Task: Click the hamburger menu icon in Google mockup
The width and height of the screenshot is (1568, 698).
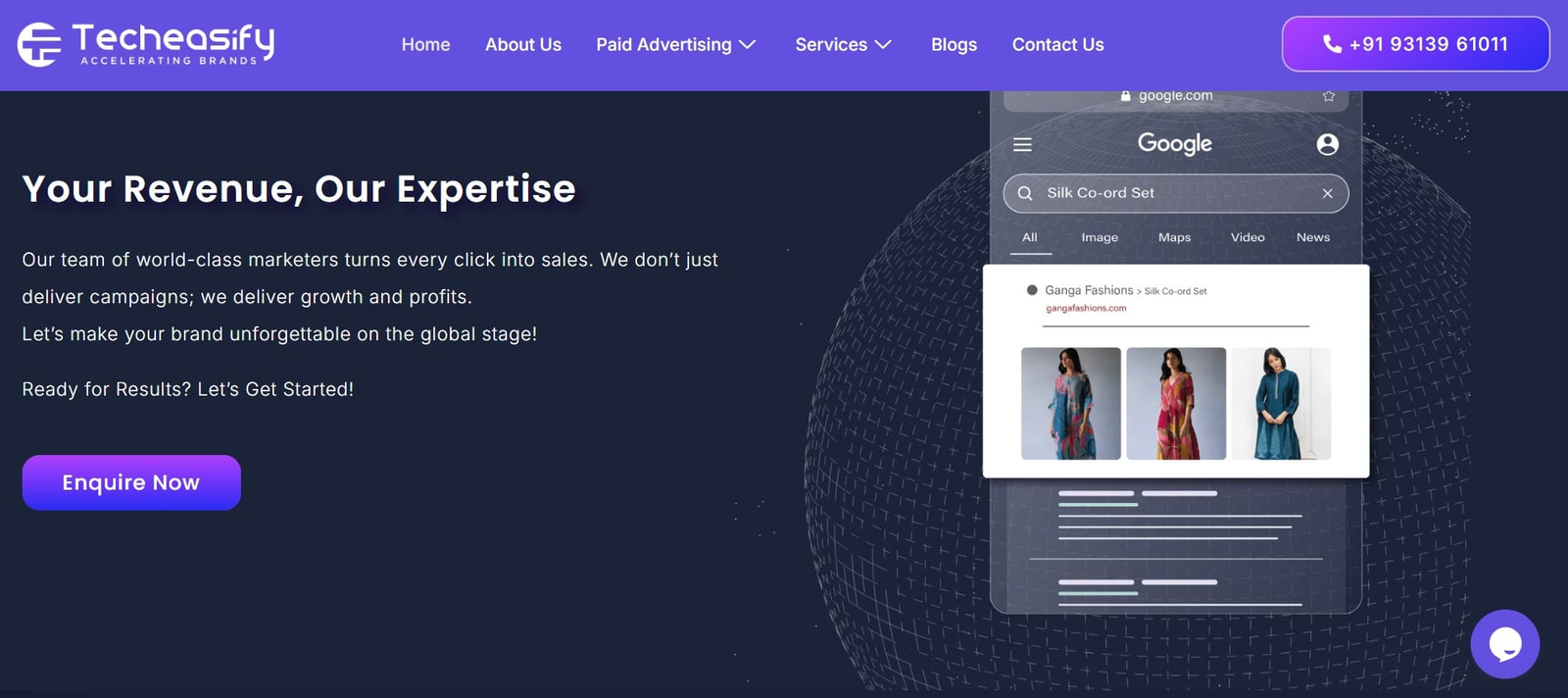Action: [1022, 145]
